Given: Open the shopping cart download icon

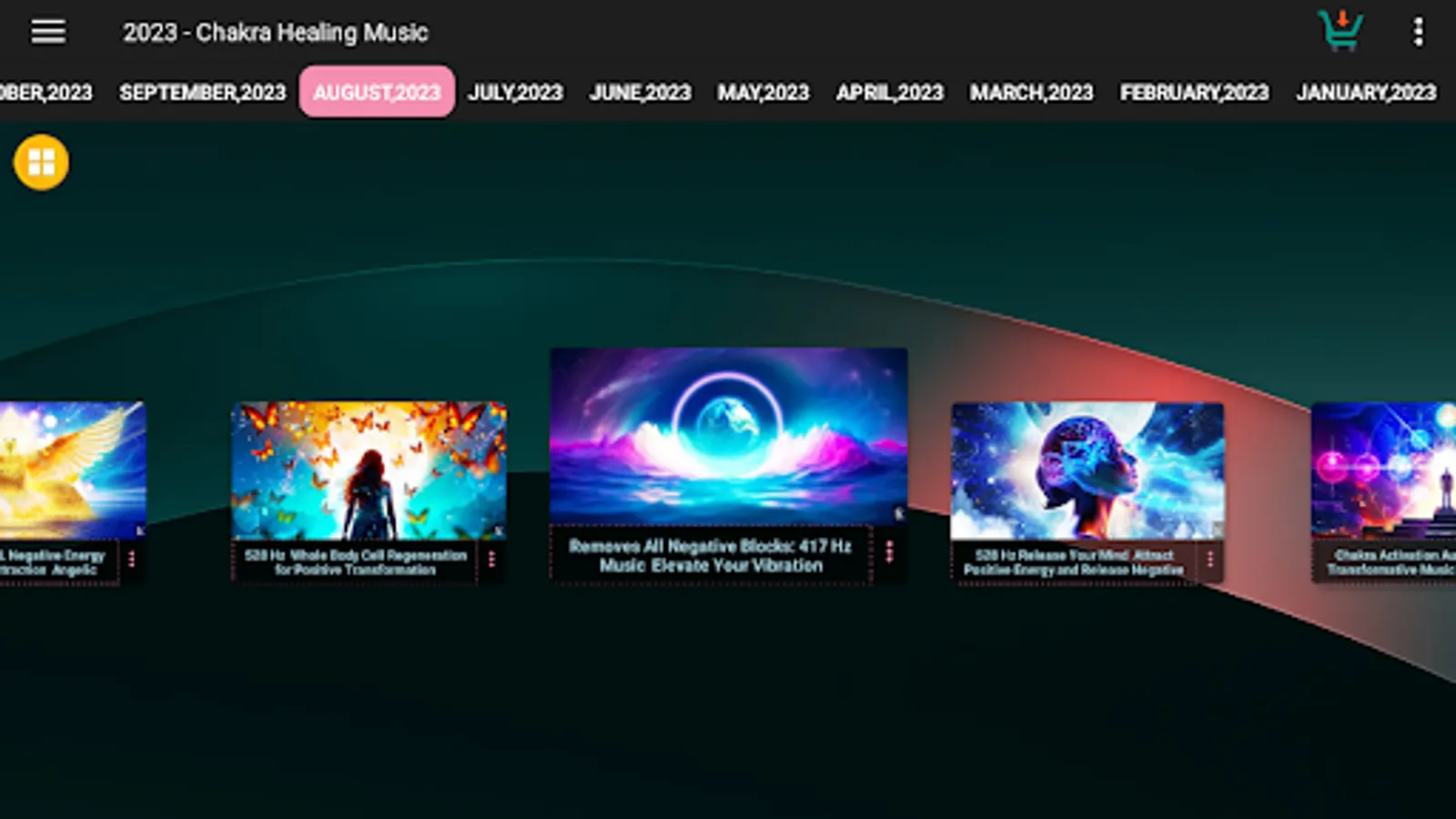Looking at the screenshot, I should [x=1340, y=31].
